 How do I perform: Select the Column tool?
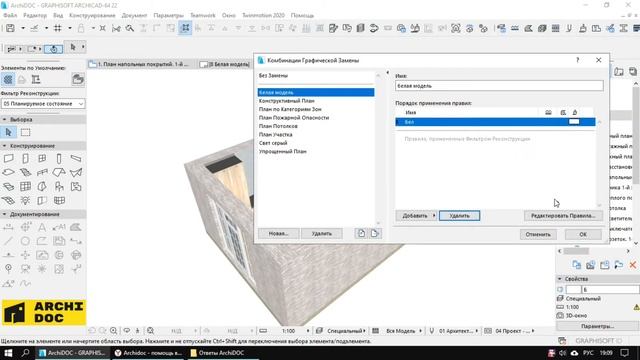click(x=59, y=158)
